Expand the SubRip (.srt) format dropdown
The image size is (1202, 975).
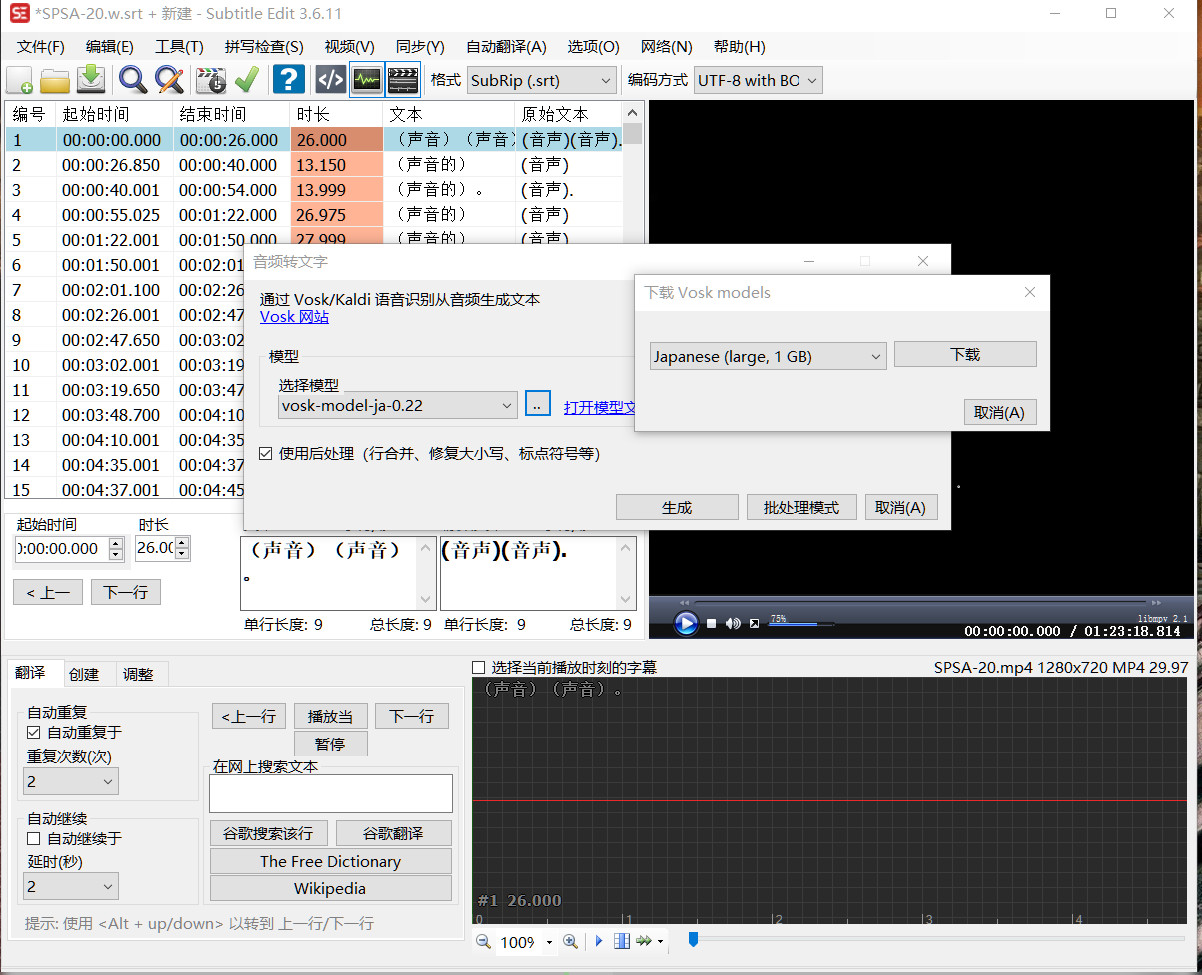pyautogui.click(x=542, y=81)
